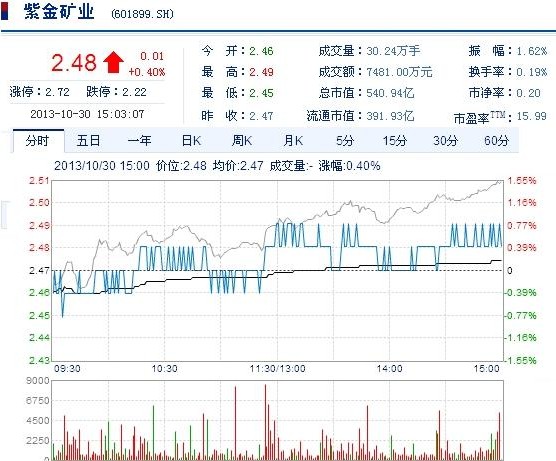Switch to the 日K daily candlestick tab
Image resolution: width=556 pixels, height=461 pixels.
[x=191, y=141]
